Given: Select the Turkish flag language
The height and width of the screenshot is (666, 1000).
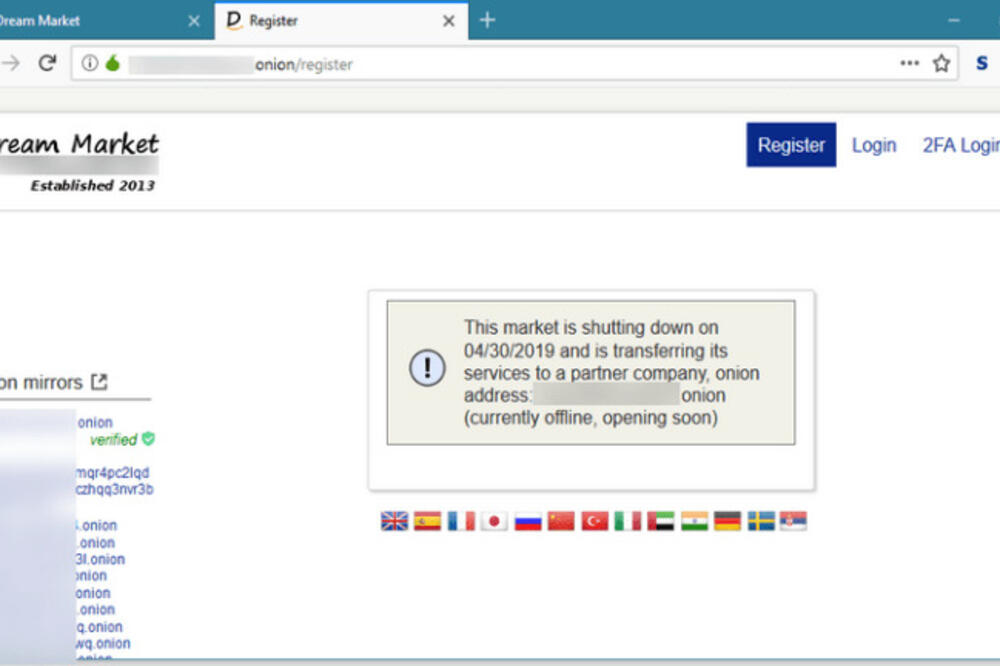Looking at the screenshot, I should (x=594, y=521).
